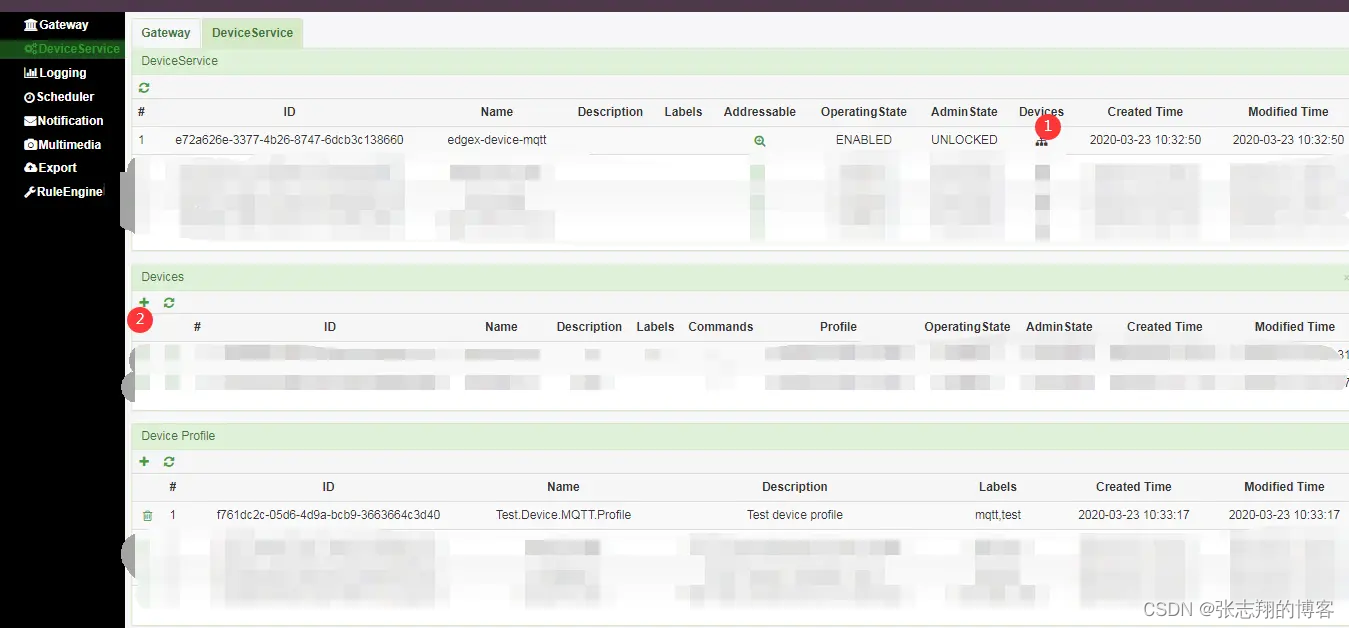Refresh the DeviceService table
The image size is (1349, 628).
[144, 88]
